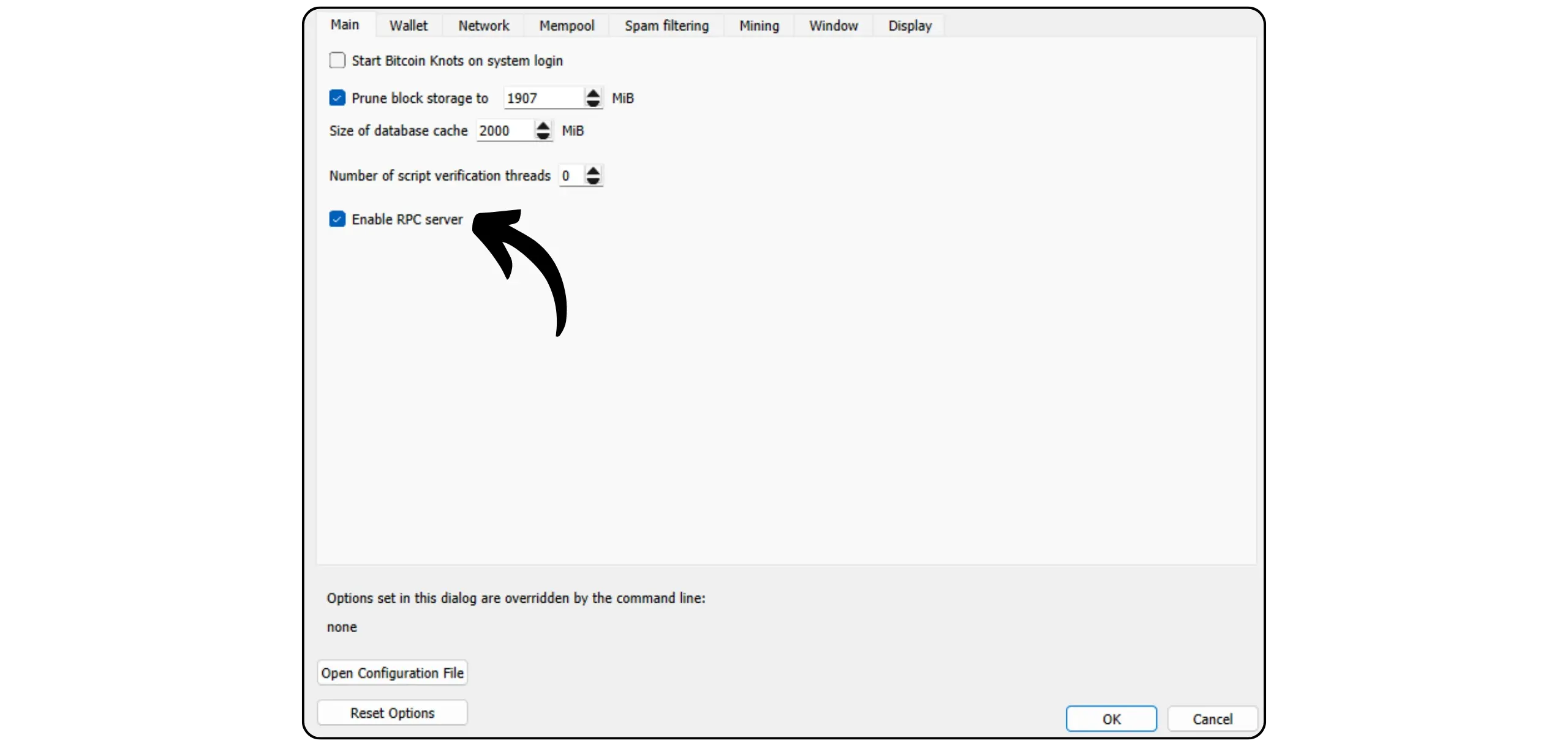Screen dimensions: 1568x746
Task: Disable the Enable RPC server checkbox
Action: click(x=337, y=219)
